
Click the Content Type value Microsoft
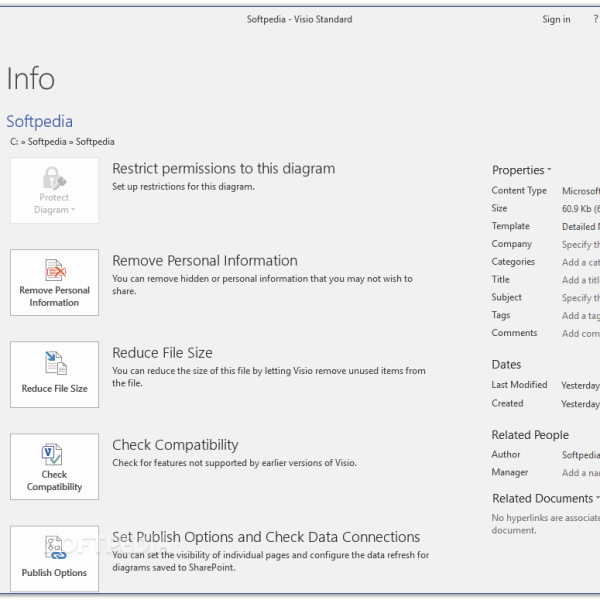(580, 191)
